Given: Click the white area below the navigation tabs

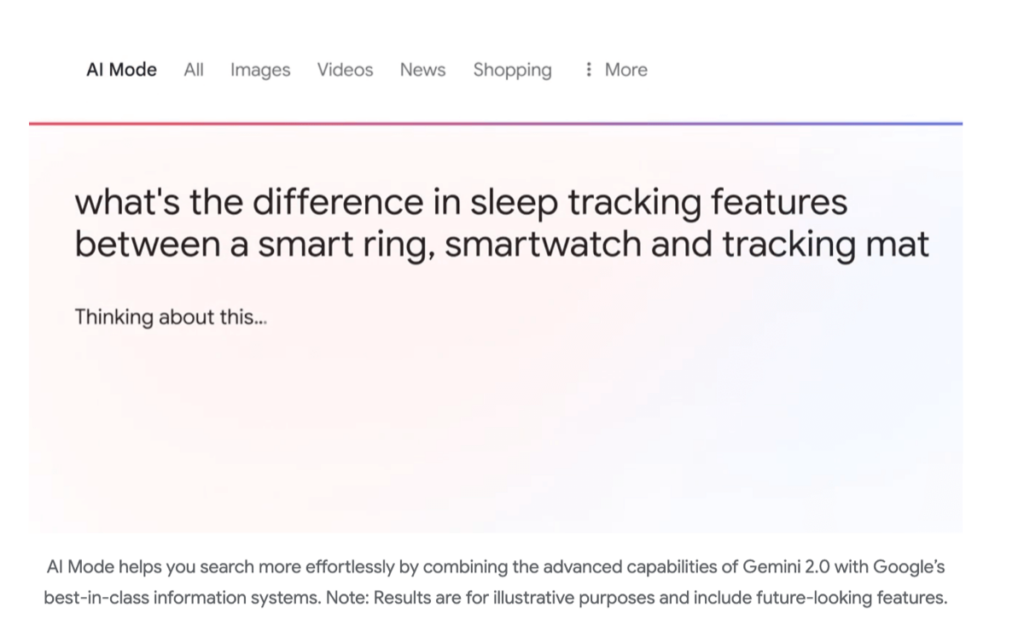Looking at the screenshot, I should coord(500,100).
